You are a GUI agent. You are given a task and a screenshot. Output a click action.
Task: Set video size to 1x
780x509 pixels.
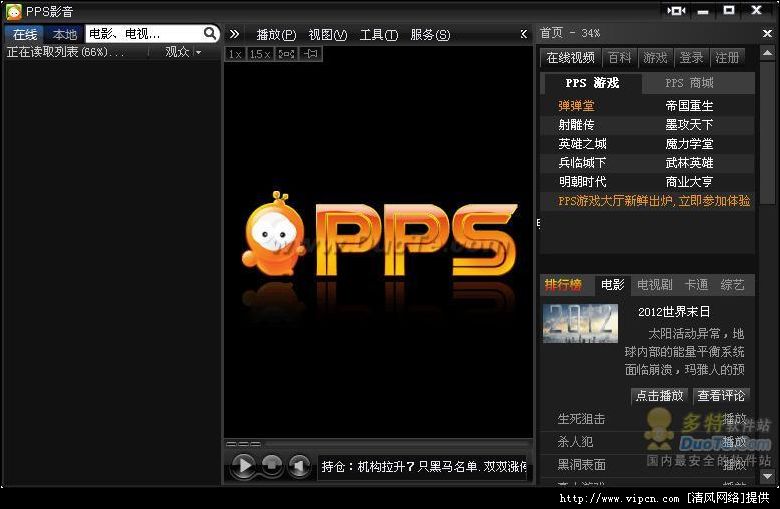coord(235,54)
